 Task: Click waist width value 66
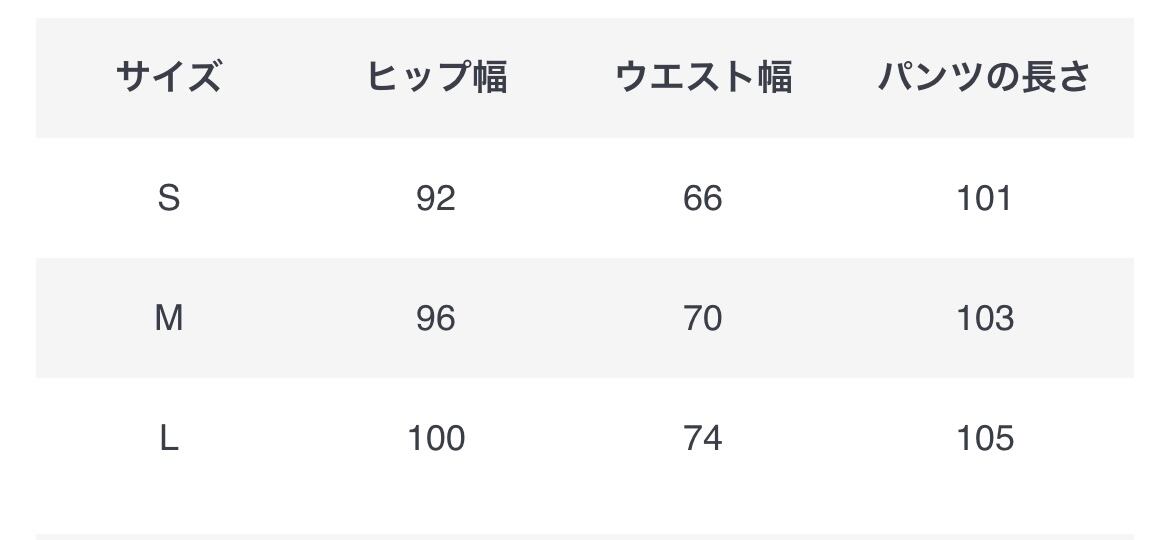click(703, 198)
